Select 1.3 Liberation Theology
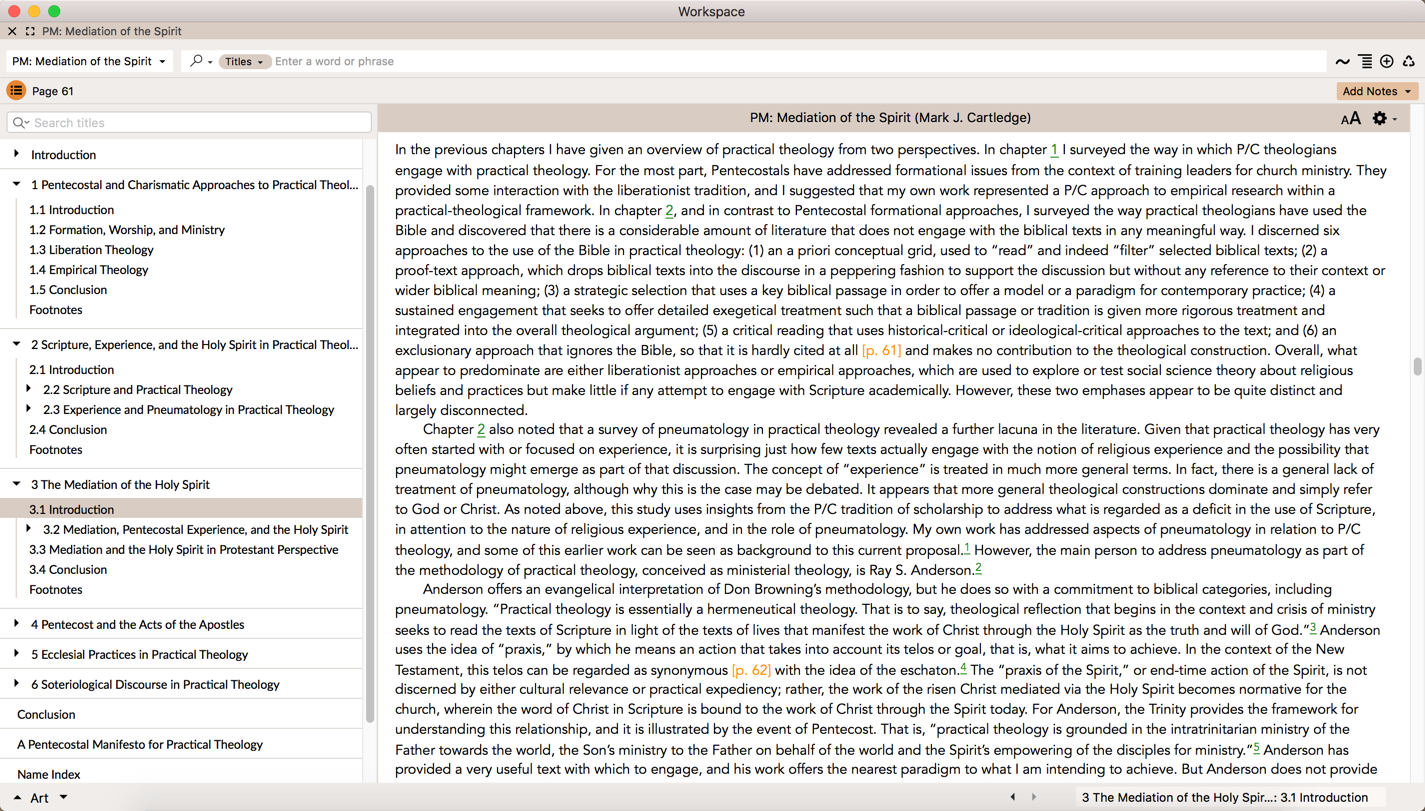 91,250
